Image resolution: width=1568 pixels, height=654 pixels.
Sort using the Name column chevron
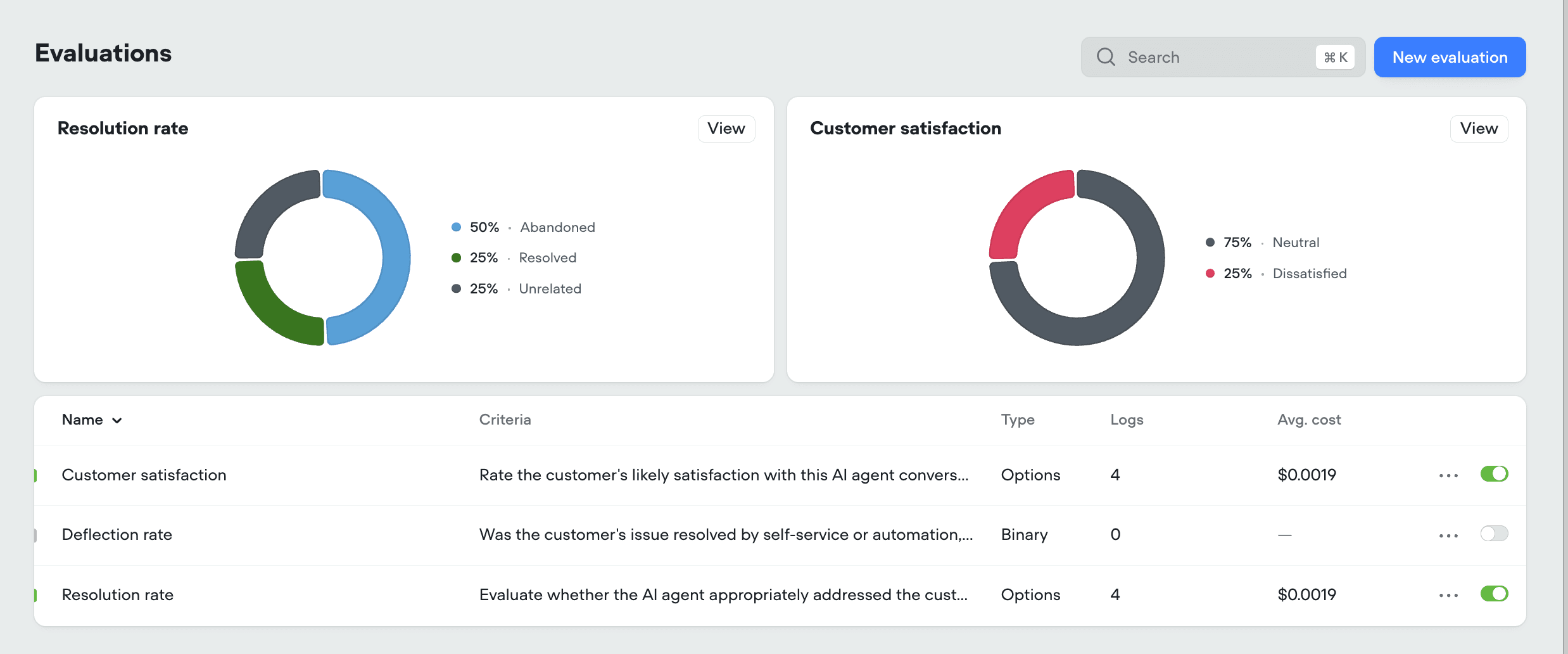pyautogui.click(x=117, y=420)
